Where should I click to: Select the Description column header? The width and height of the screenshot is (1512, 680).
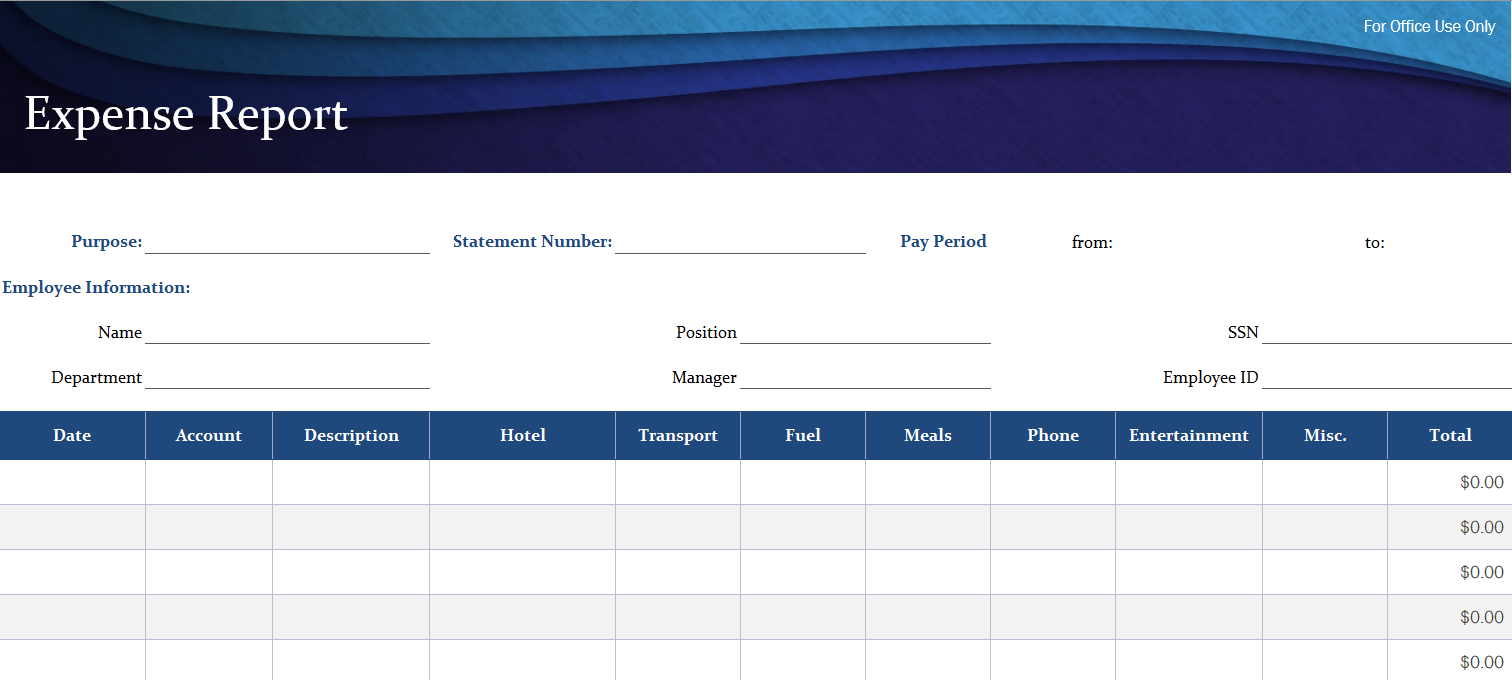point(350,435)
